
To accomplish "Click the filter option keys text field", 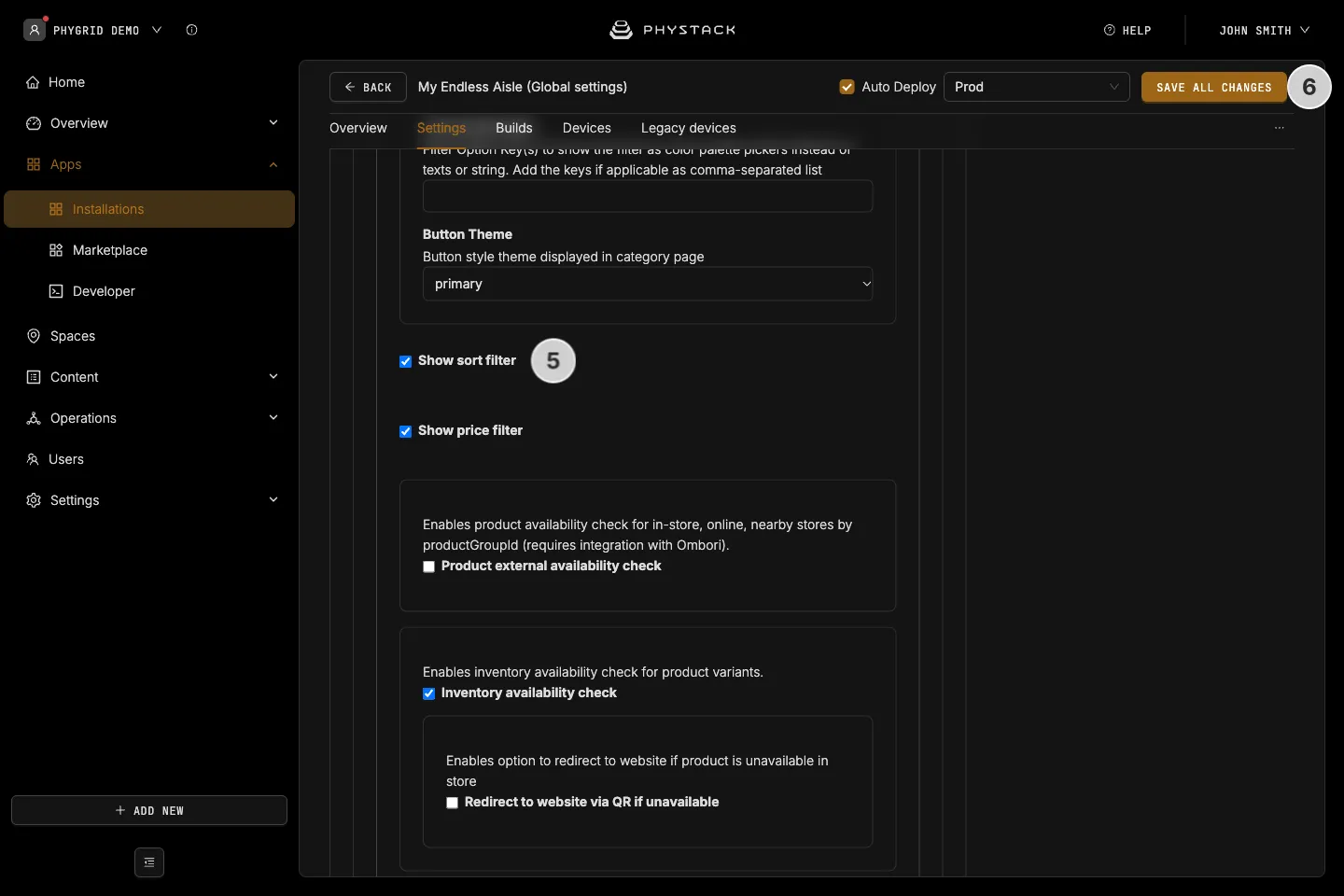I will pyautogui.click(x=648, y=196).
